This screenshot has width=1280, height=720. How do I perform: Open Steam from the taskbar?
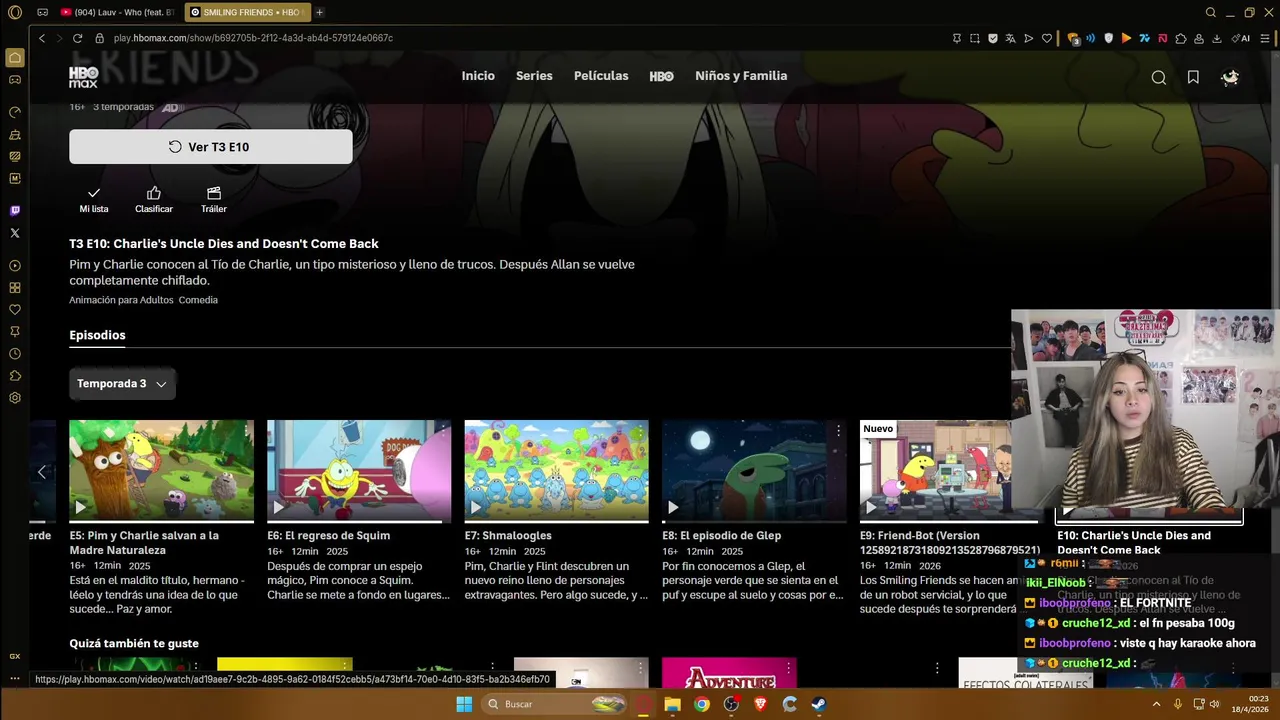click(818, 704)
